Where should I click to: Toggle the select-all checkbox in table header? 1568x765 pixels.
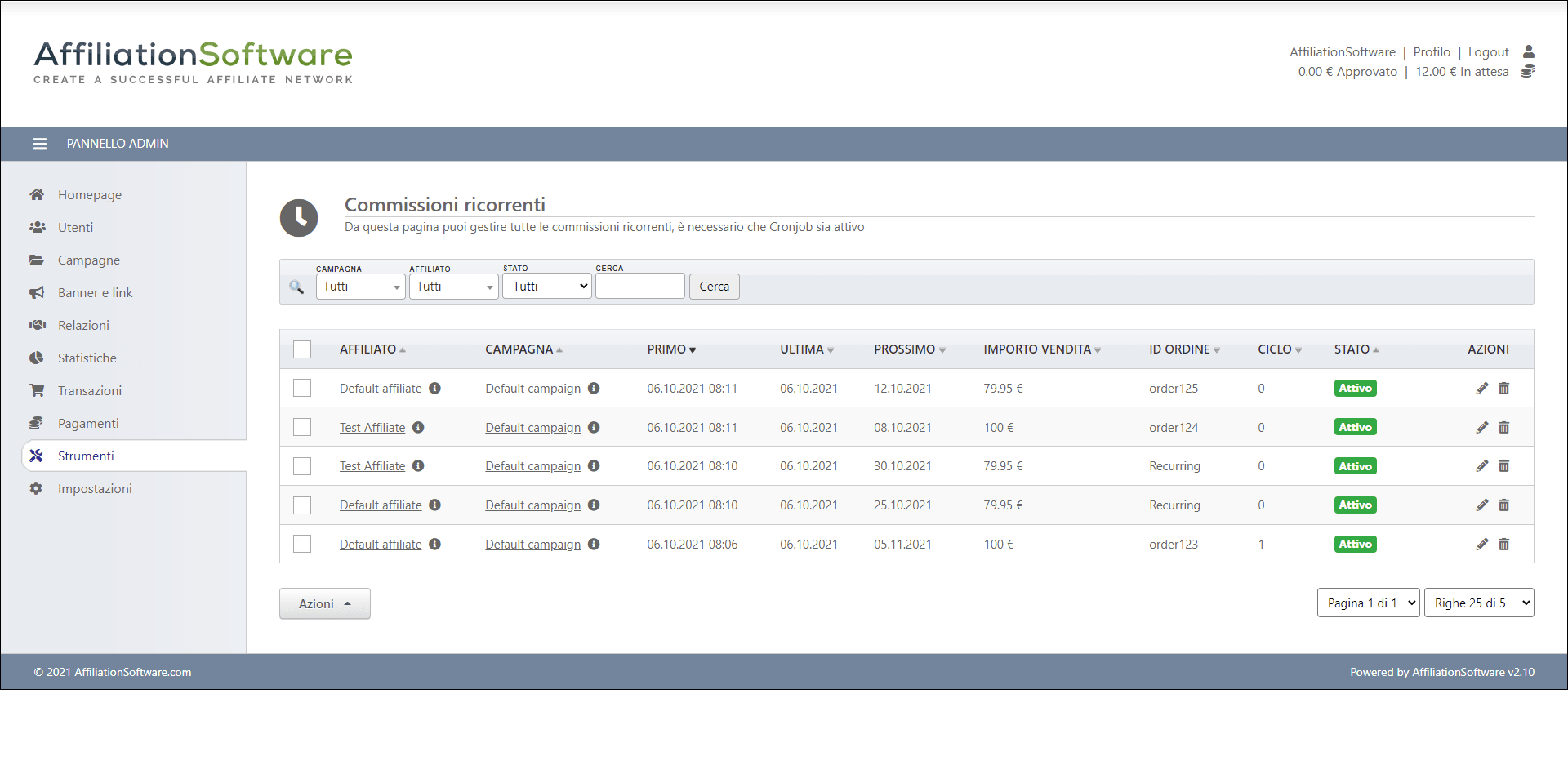(x=302, y=349)
